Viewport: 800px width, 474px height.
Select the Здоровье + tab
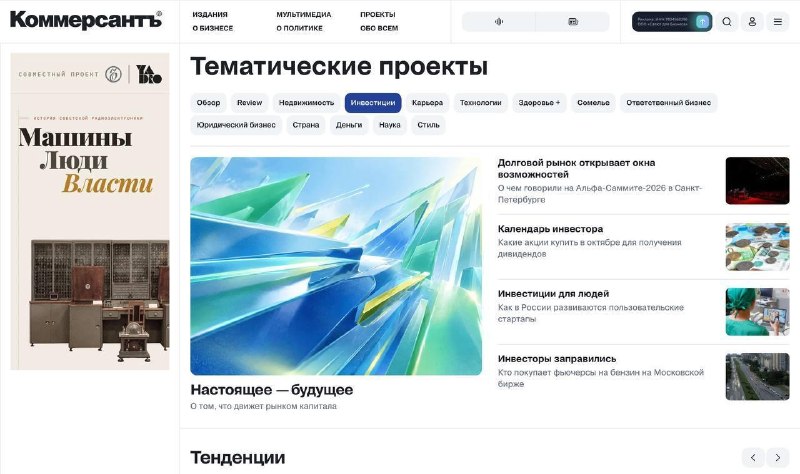coord(539,103)
